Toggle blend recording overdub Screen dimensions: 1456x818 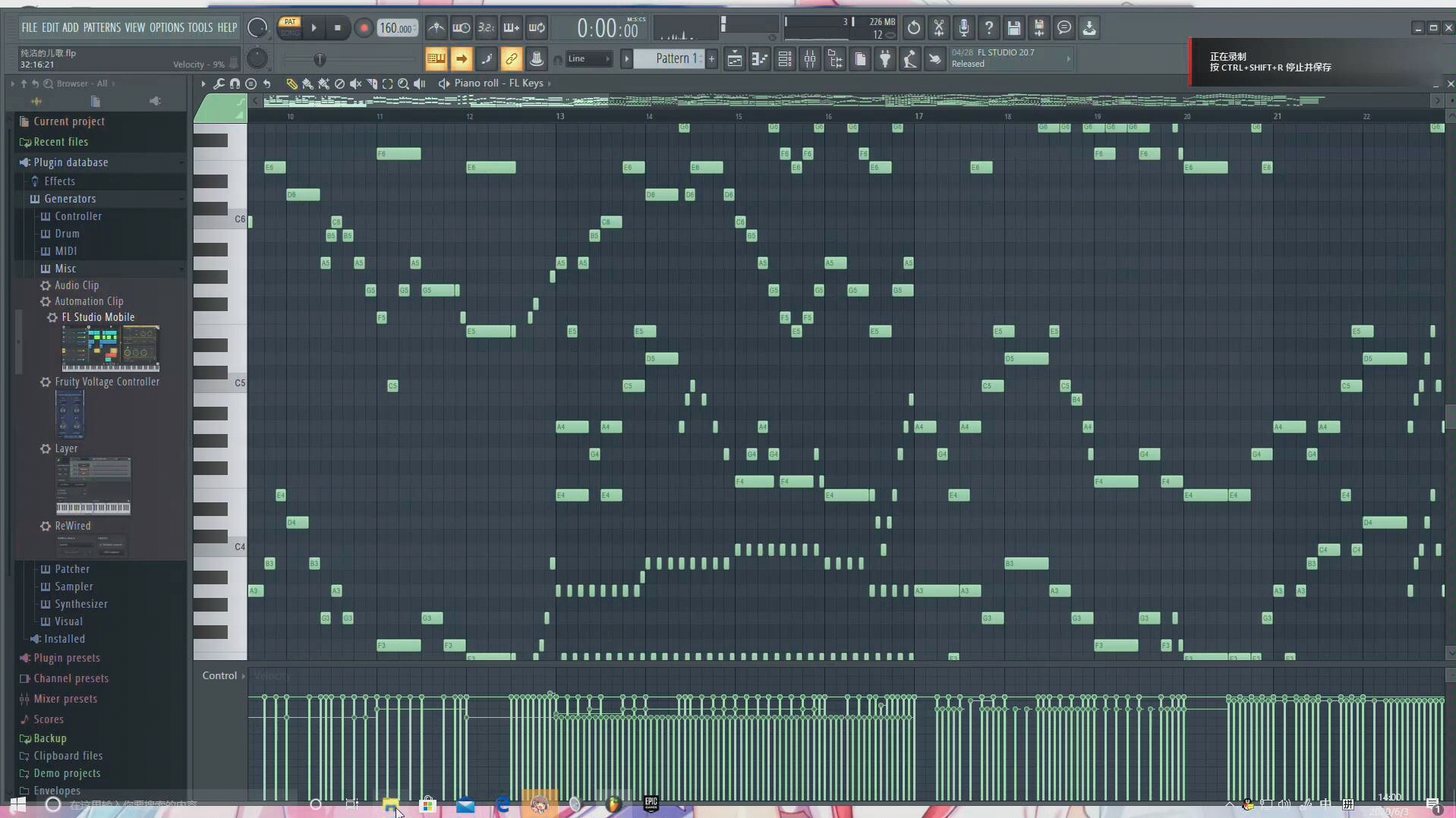point(511,28)
